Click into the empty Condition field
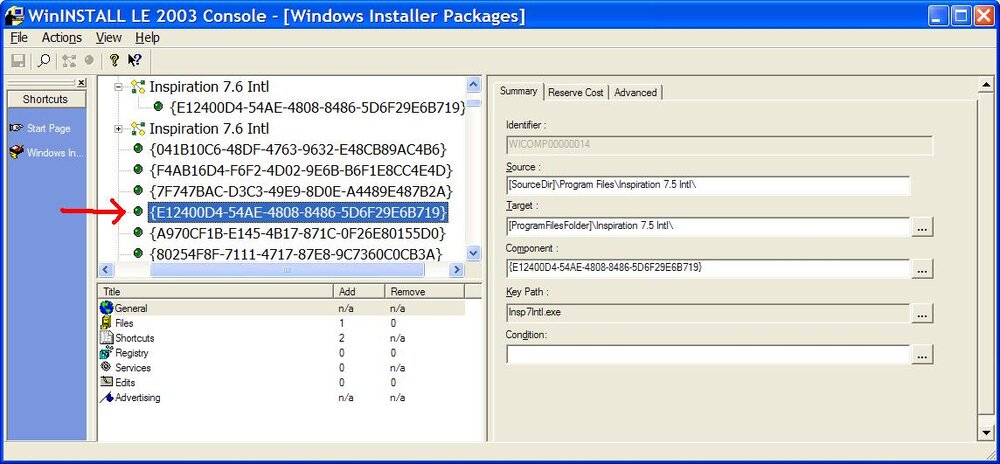Image resolution: width=1000 pixels, height=464 pixels. coord(708,354)
